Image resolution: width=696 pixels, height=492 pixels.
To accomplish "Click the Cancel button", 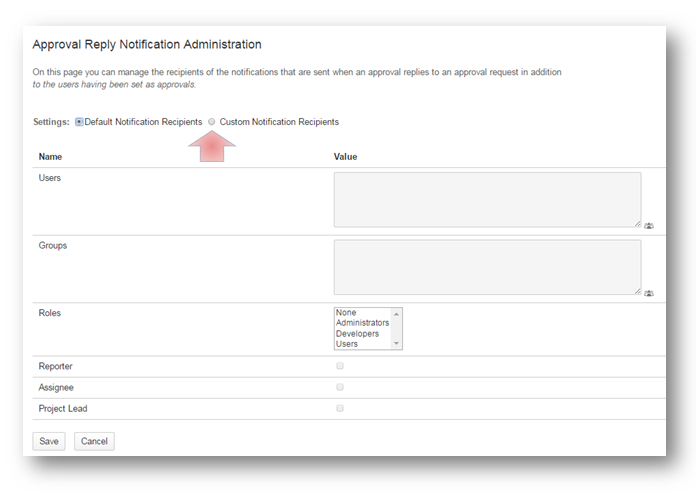I will tap(94, 441).
